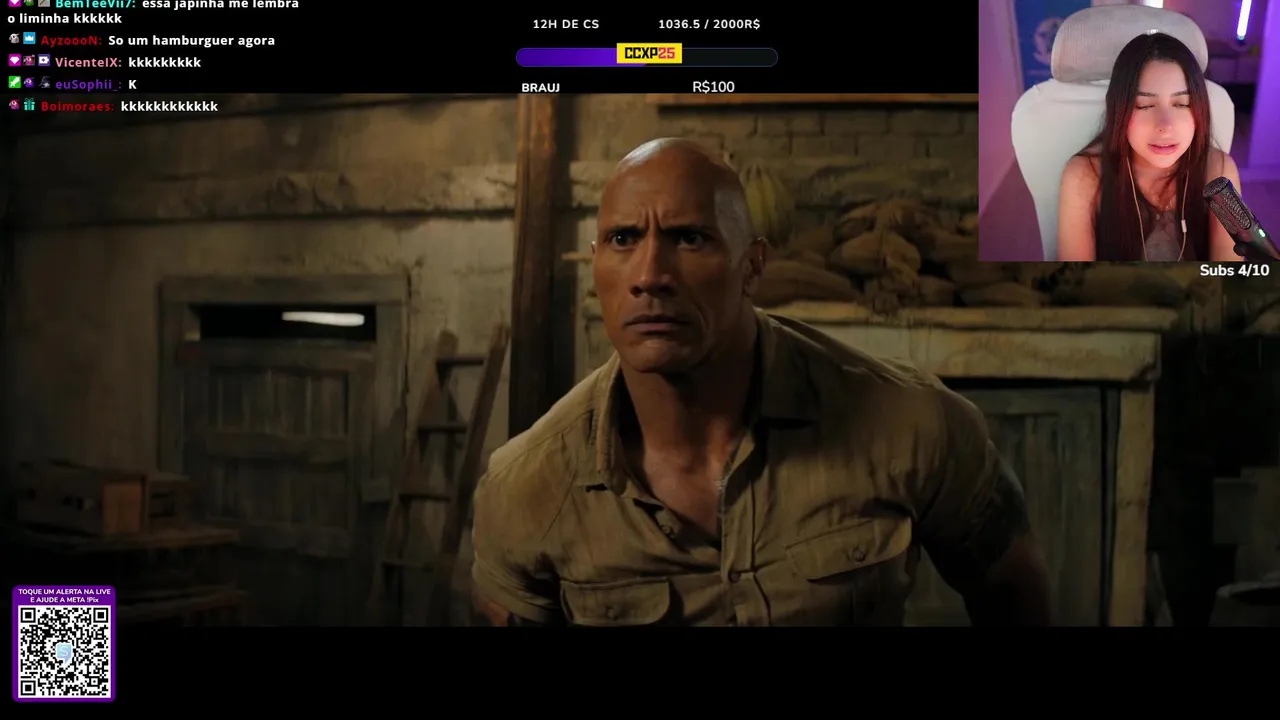Click the purple donation goal progress bar

[x=647, y=57]
